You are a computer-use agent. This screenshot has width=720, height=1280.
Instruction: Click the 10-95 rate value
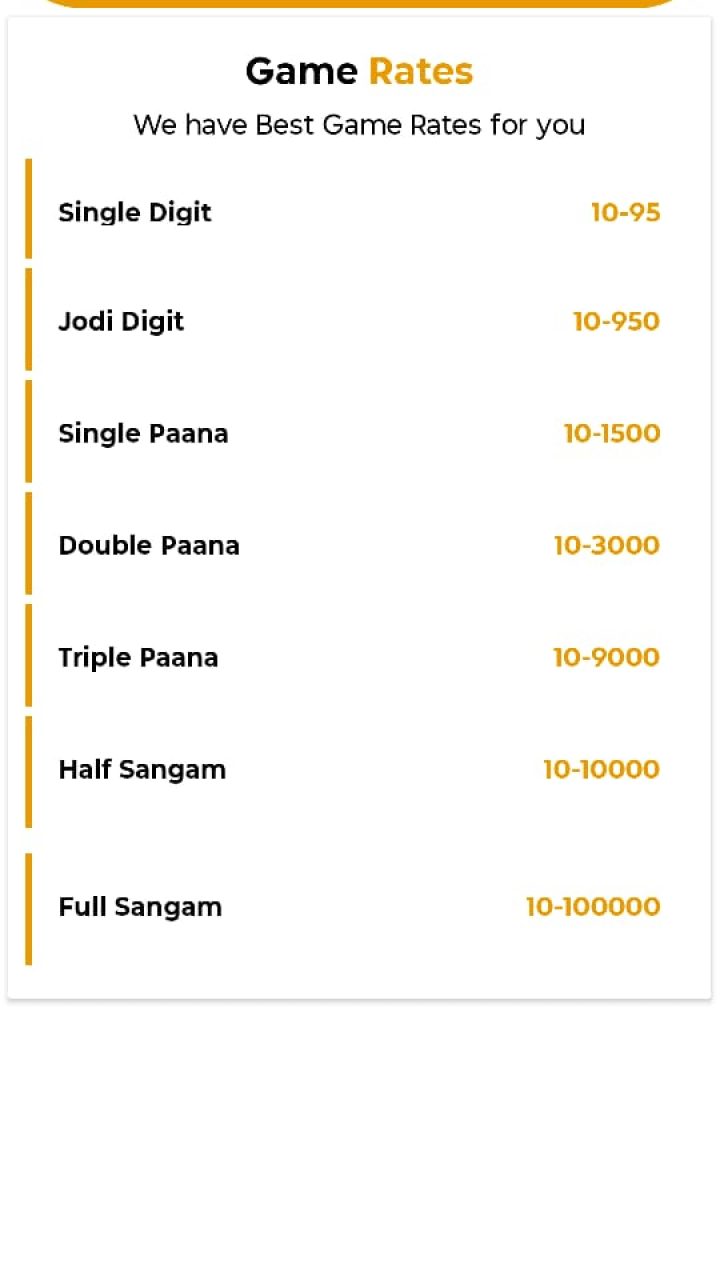[x=625, y=212]
